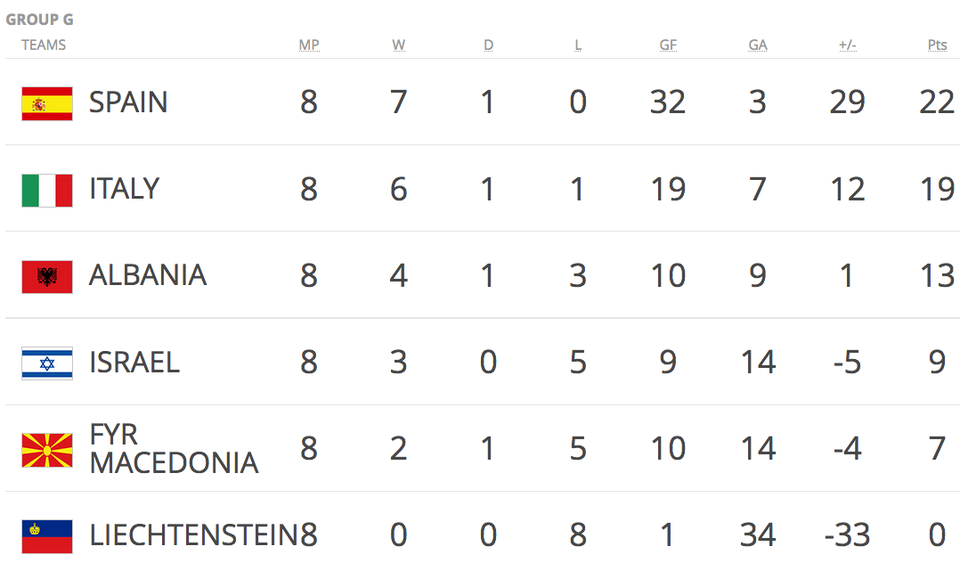Click the FYR Macedonia flag icon
This screenshot has width=960, height=563.
(x=47, y=450)
